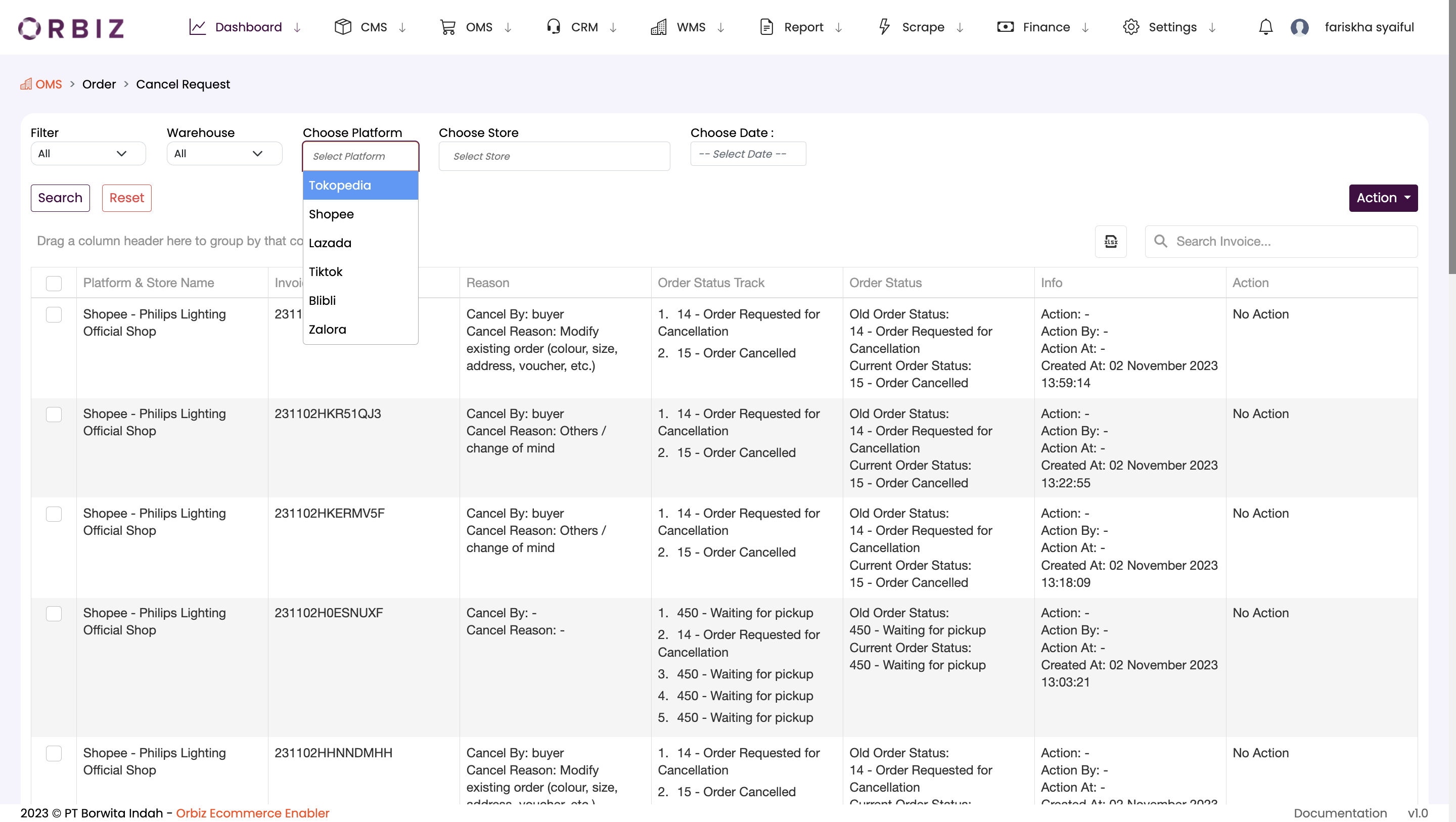The image size is (1456, 822).
Task: Click OMS breadcrumb home icon
Action: 26,84
